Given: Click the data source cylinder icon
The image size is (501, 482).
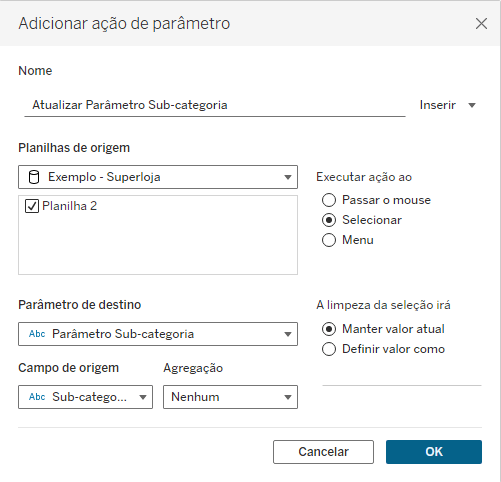Looking at the screenshot, I should tap(34, 177).
